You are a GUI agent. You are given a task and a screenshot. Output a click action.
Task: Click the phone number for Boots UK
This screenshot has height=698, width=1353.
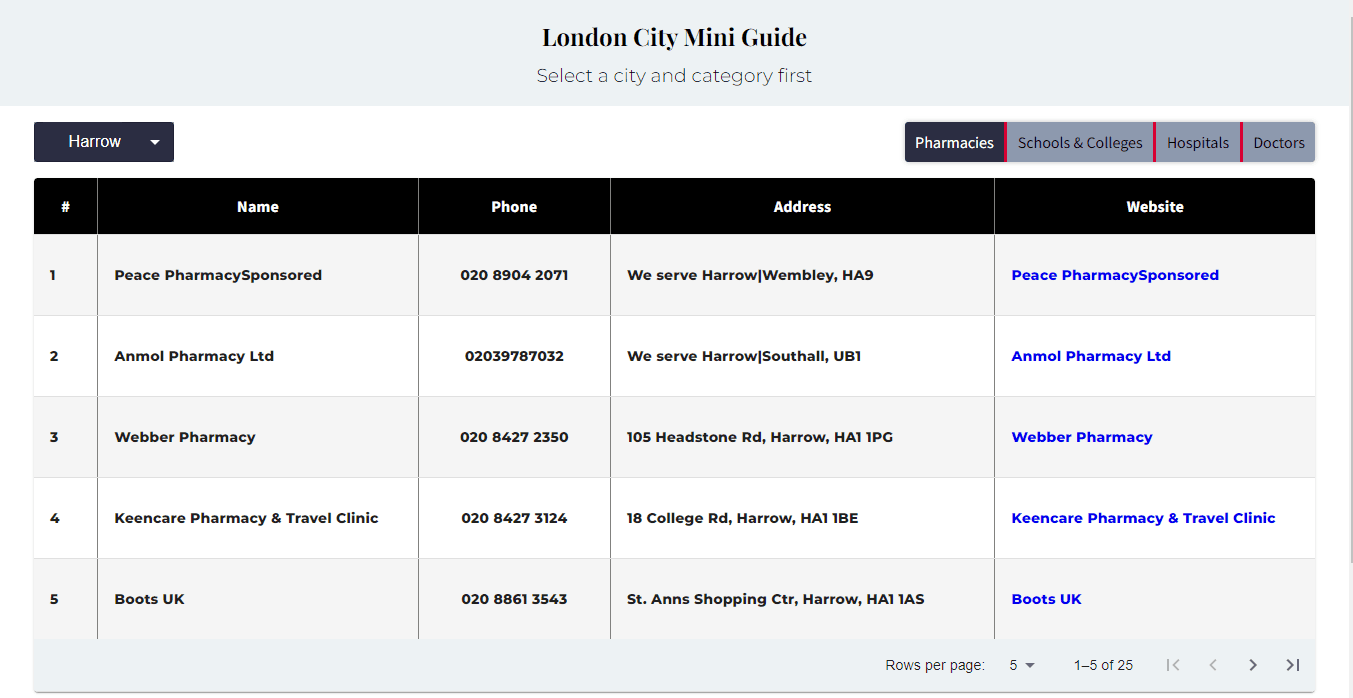pyautogui.click(x=514, y=598)
